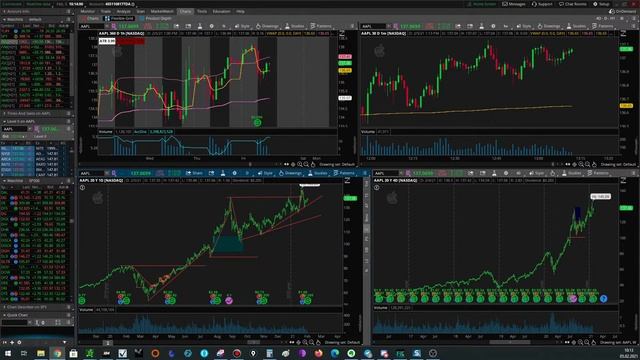Click purple event marker on AAPL 20 Y 1D chart
The height and width of the screenshot is (360, 640).
coord(229,300)
